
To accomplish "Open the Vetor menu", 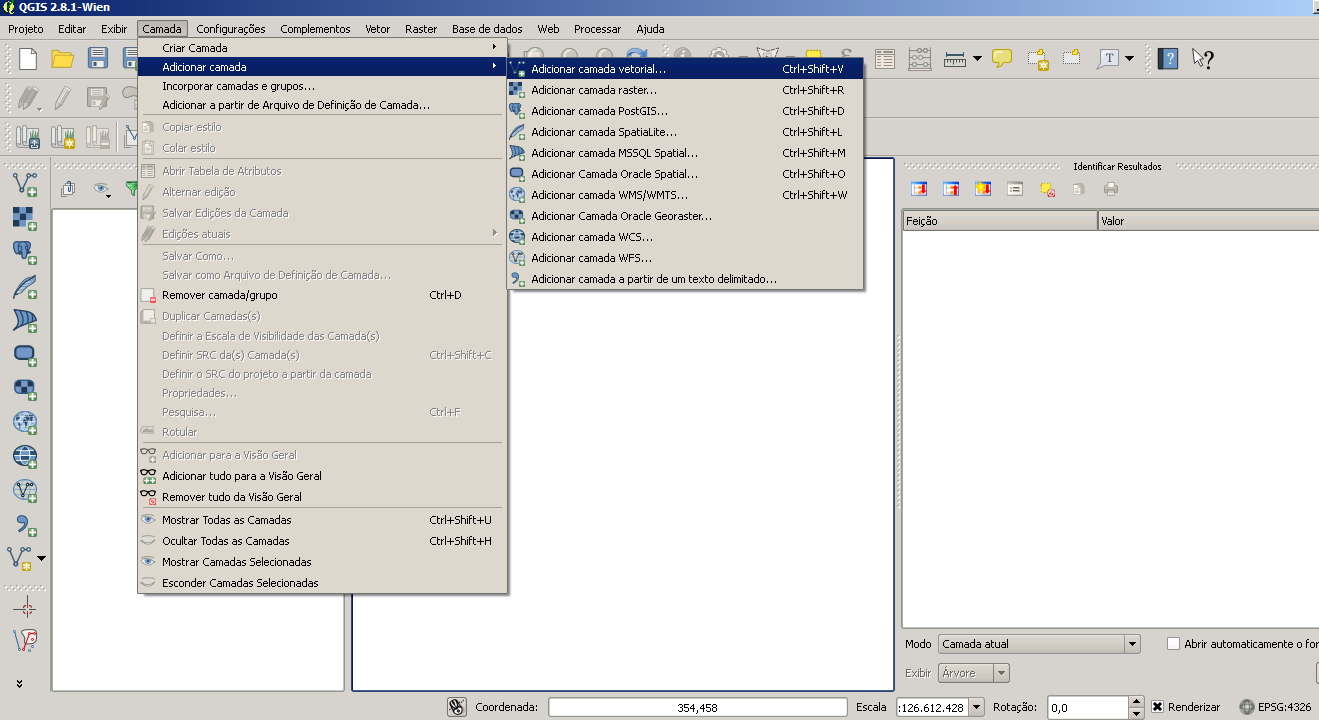I will coord(377,29).
